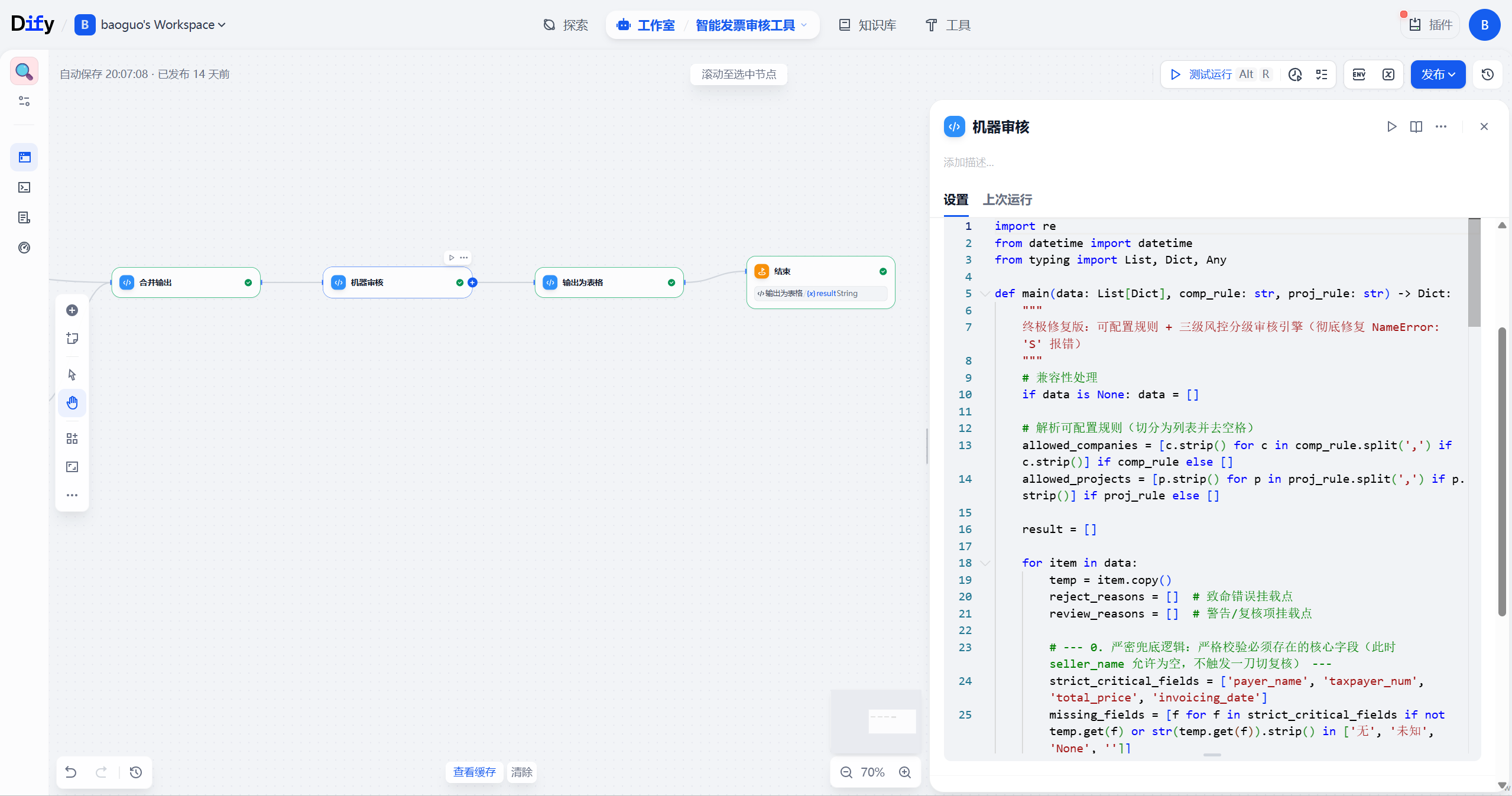Open the node's floating more menu

tap(464, 258)
